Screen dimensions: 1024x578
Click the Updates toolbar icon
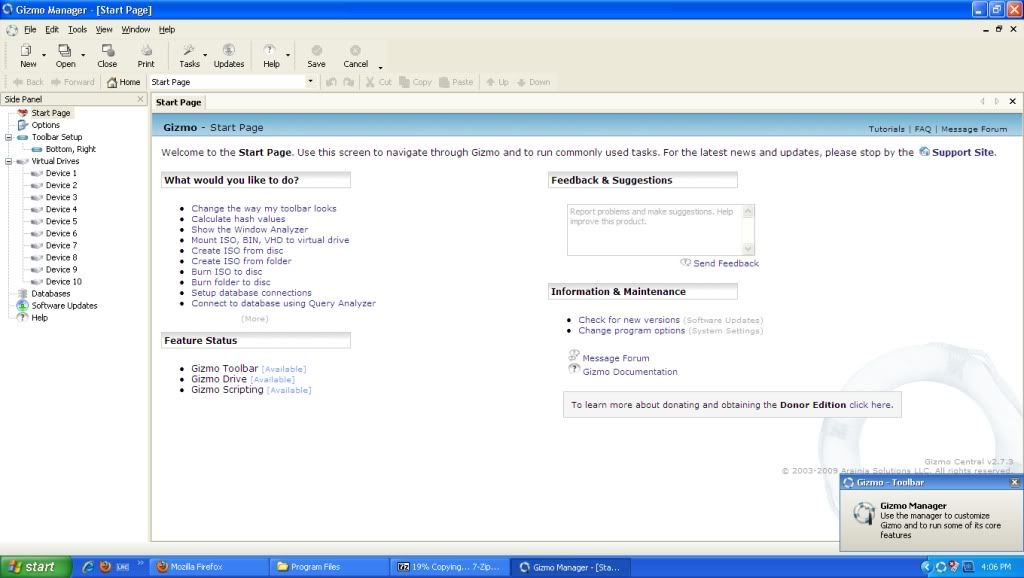(x=229, y=56)
